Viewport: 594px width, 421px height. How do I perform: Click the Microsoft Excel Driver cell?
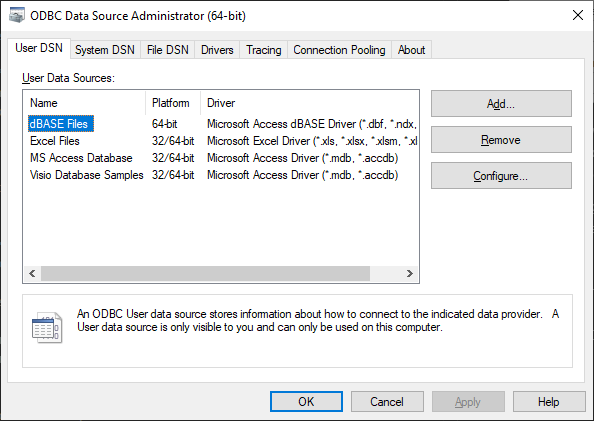coord(312,141)
